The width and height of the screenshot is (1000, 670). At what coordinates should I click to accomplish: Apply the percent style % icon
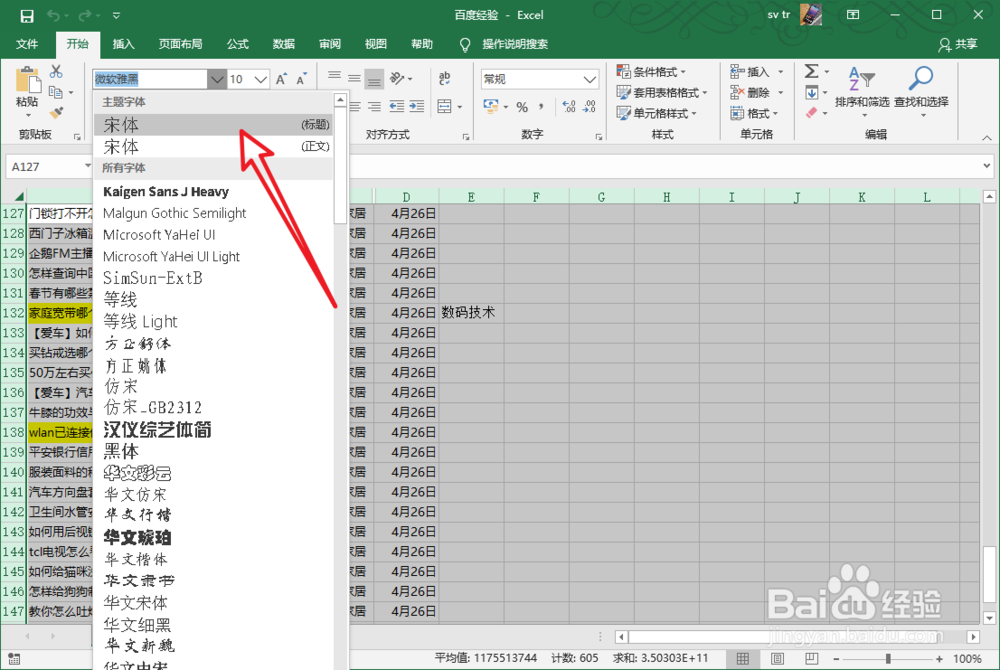[523, 107]
